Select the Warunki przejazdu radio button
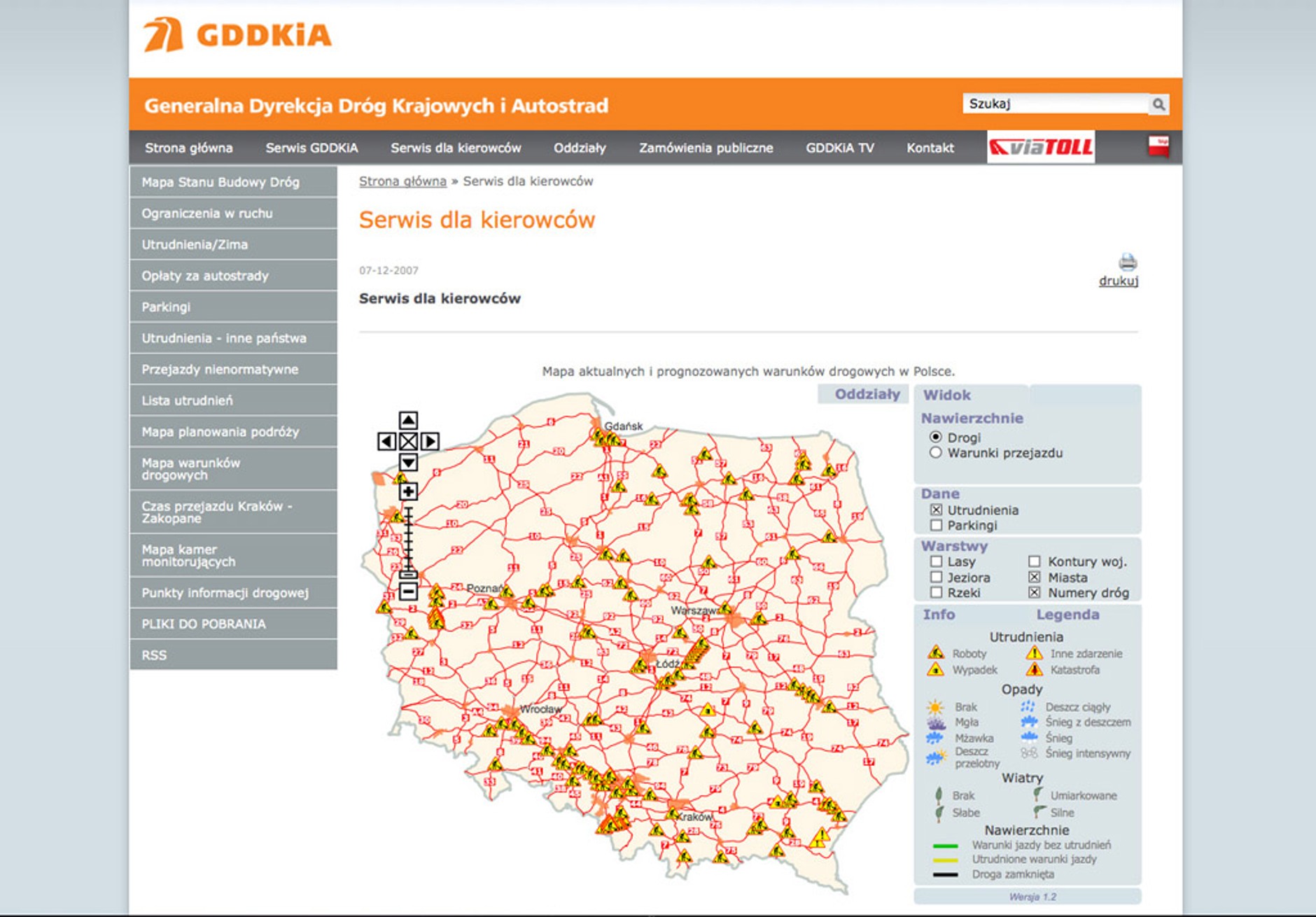The width and height of the screenshot is (1316, 917). click(935, 453)
